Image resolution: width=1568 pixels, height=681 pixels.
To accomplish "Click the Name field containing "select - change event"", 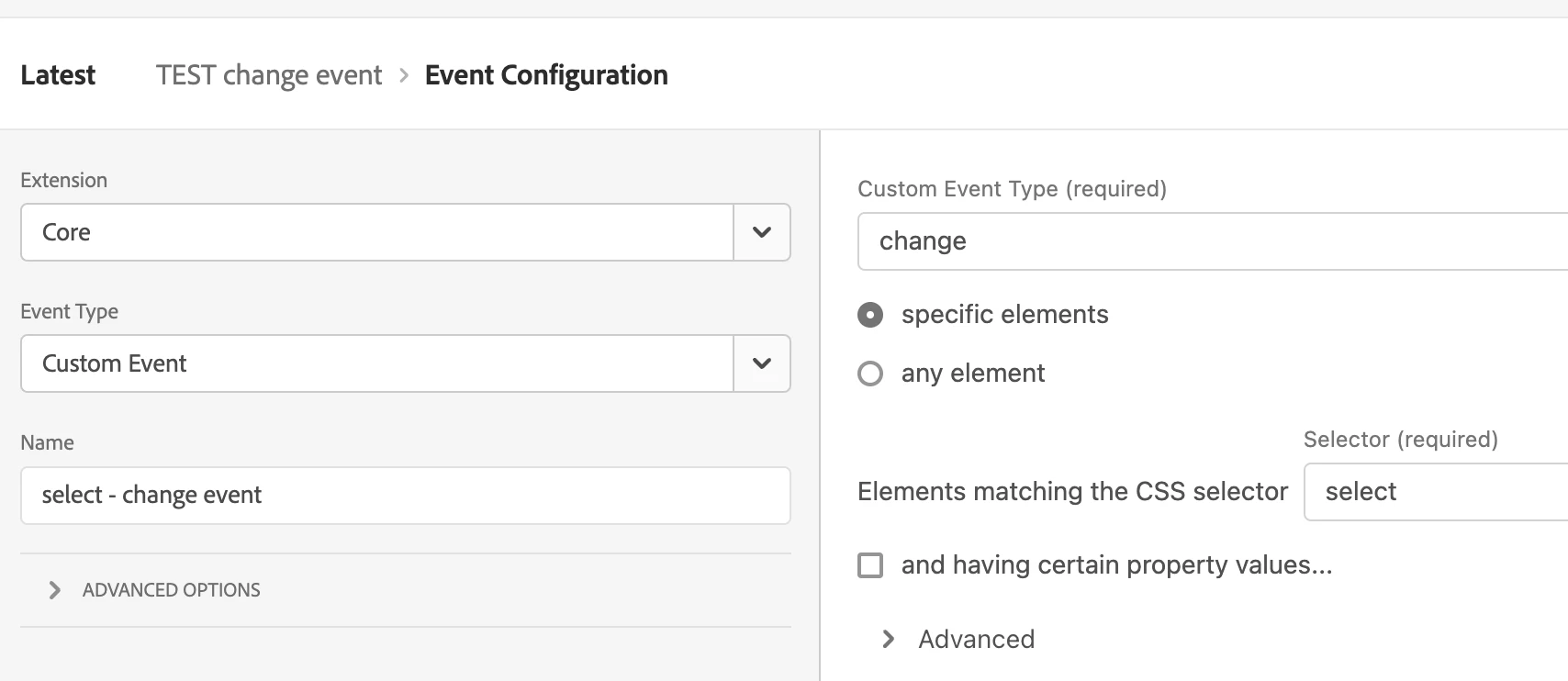I will coord(405,496).
